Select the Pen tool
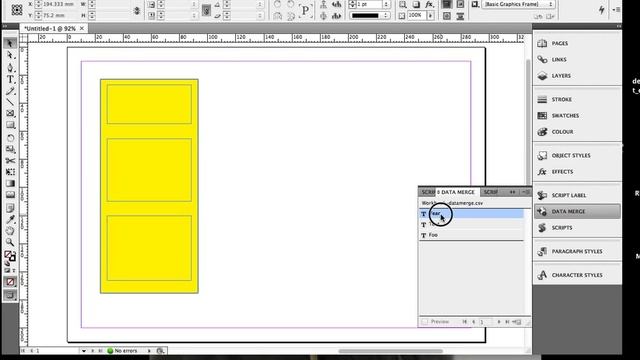Viewport: 640px width, 360px height. pos(10,67)
